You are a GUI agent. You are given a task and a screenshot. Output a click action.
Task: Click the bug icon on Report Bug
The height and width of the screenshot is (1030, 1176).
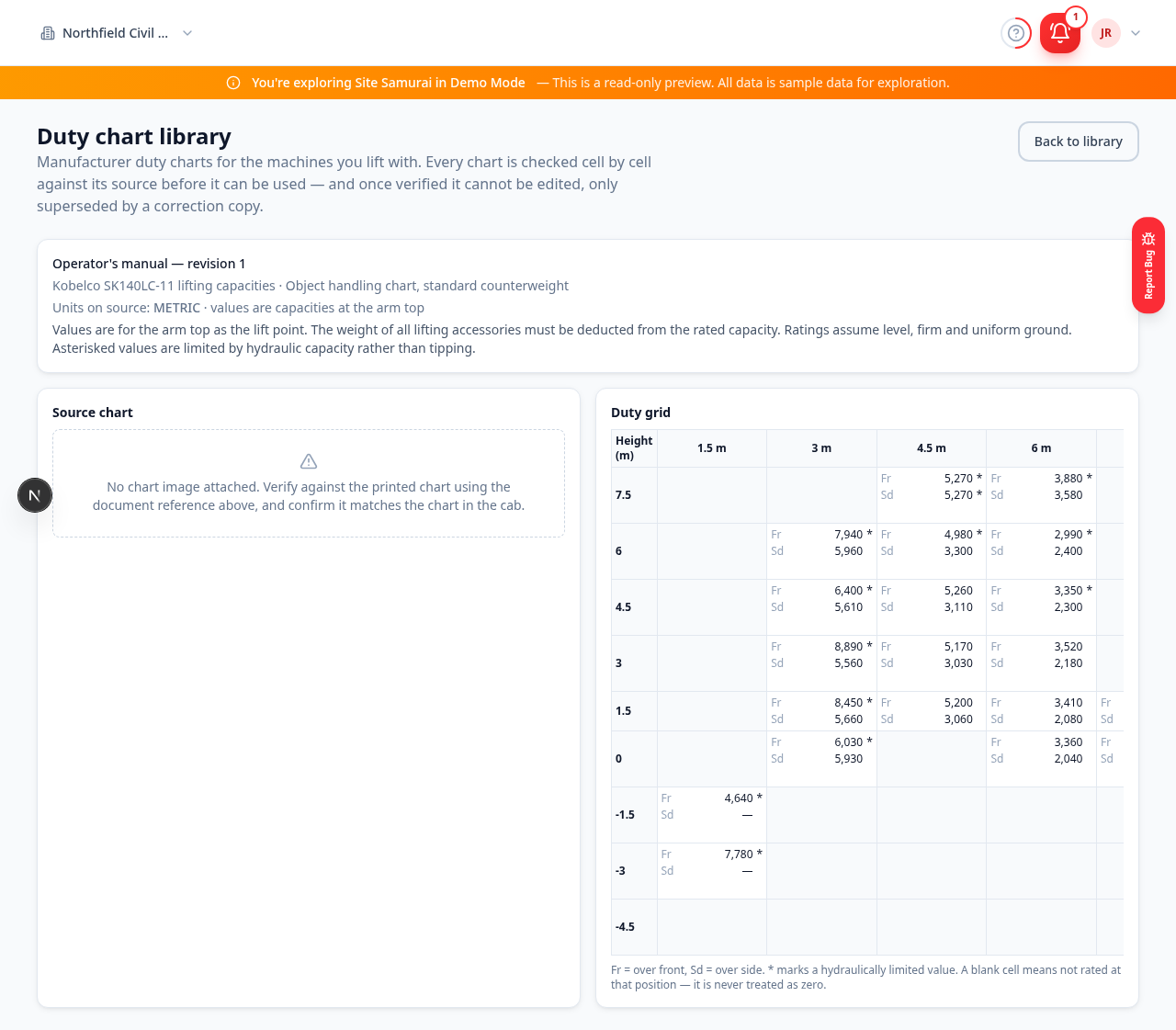click(1148, 239)
